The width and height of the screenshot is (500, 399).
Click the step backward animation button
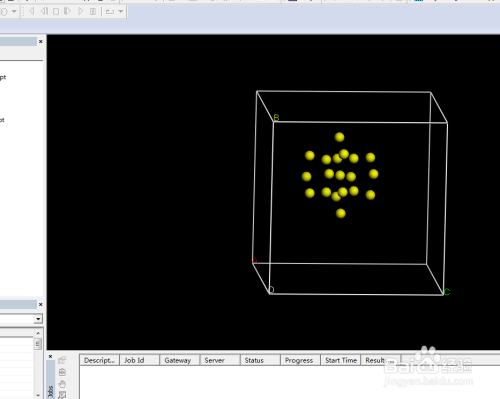44,11
